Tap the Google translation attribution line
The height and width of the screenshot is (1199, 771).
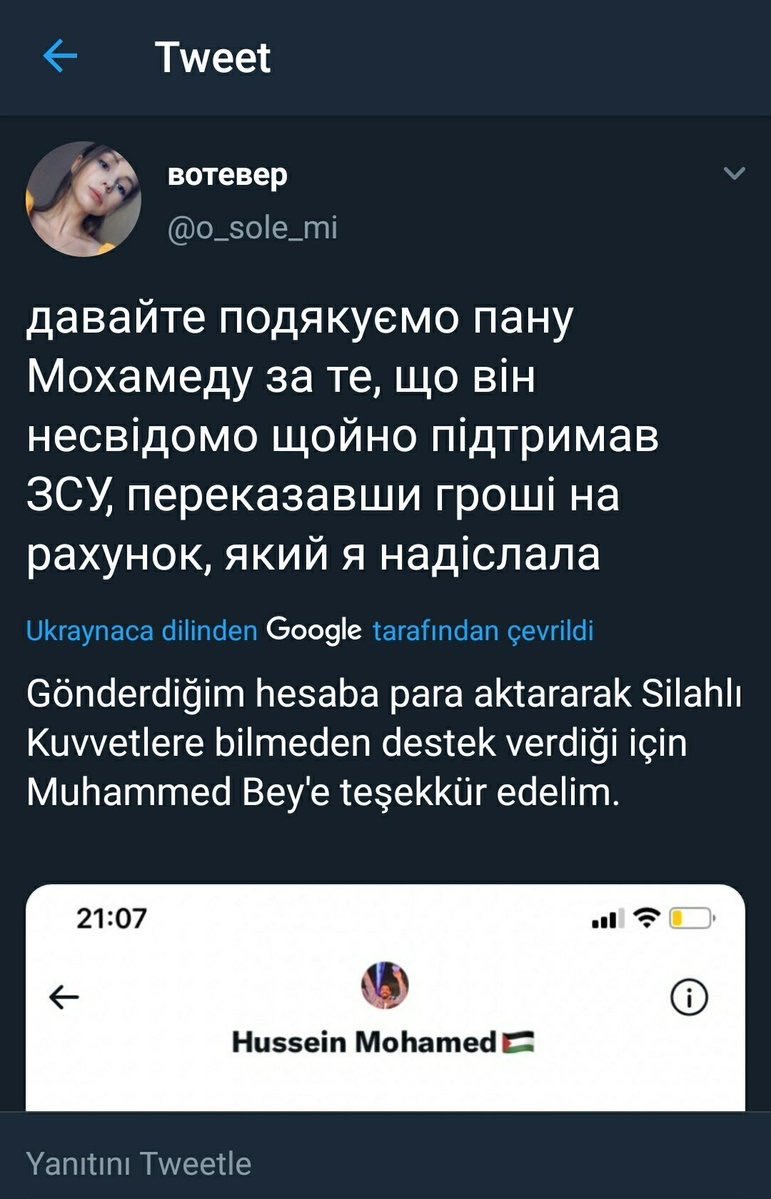tap(310, 631)
